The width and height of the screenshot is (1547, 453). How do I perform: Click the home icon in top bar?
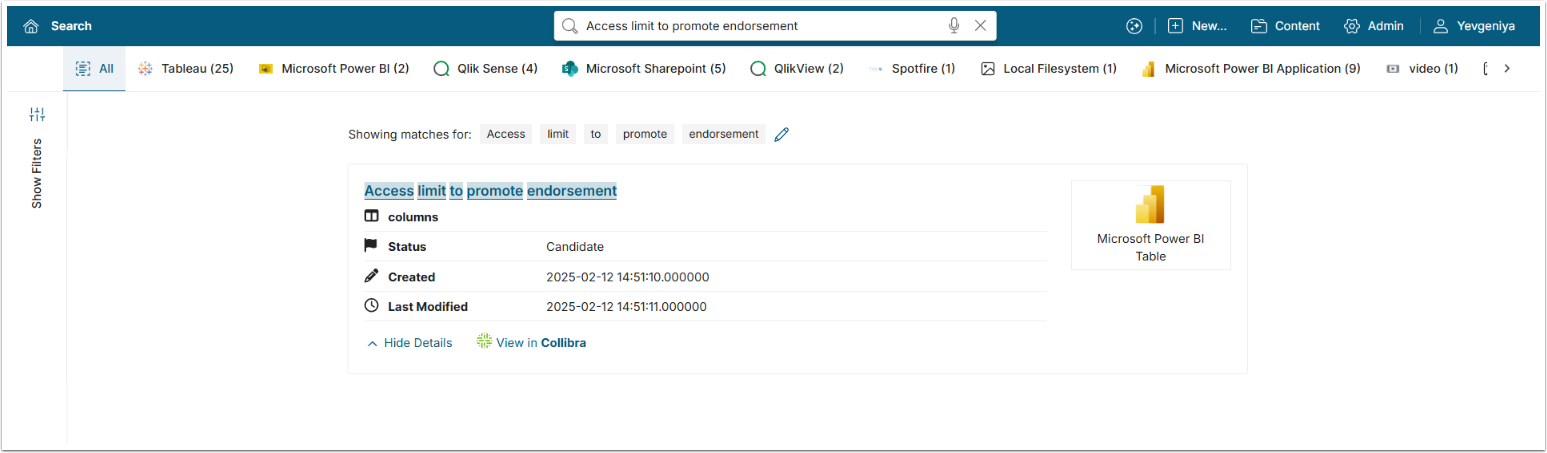click(31, 26)
